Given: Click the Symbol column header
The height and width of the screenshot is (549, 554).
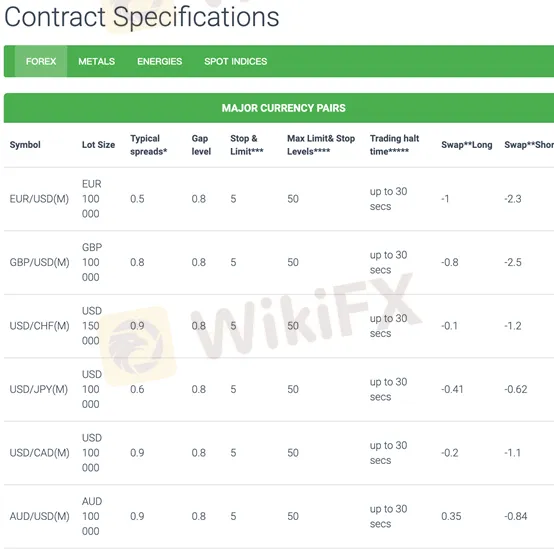Looking at the screenshot, I should pyautogui.click(x=25, y=145).
